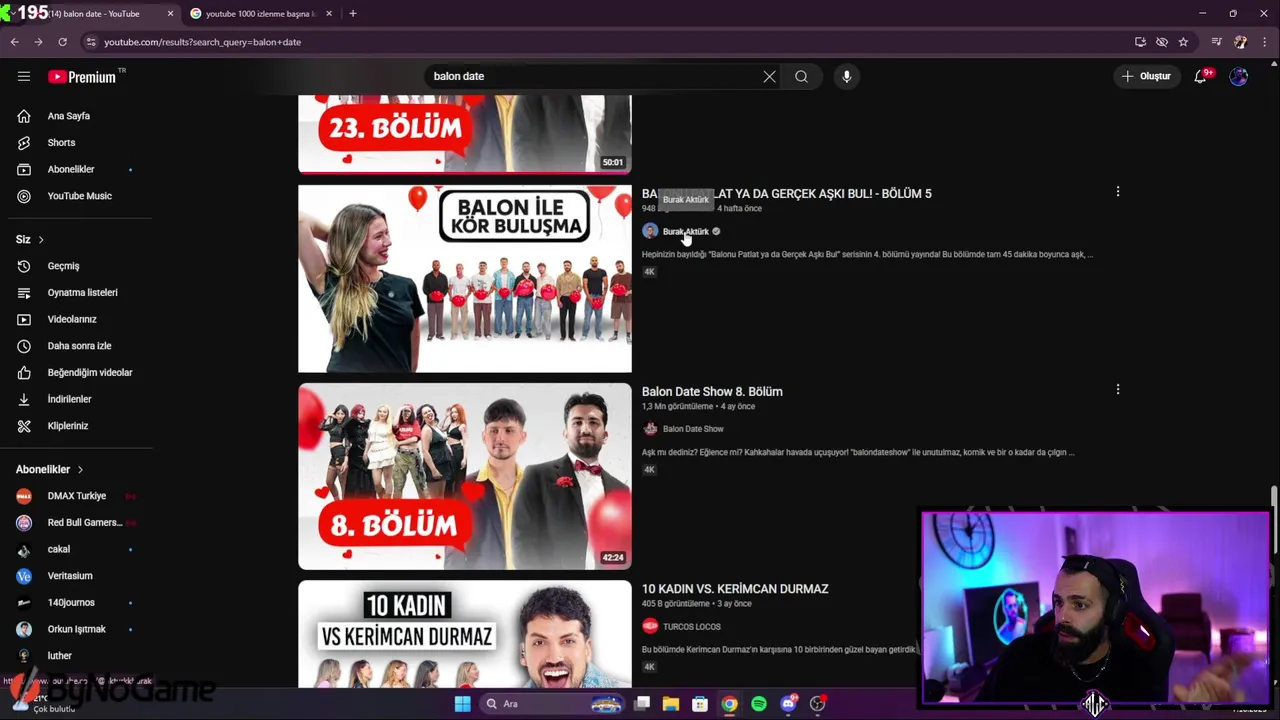Go back with browser back arrow
The width and height of the screenshot is (1280, 720).
tap(14, 42)
